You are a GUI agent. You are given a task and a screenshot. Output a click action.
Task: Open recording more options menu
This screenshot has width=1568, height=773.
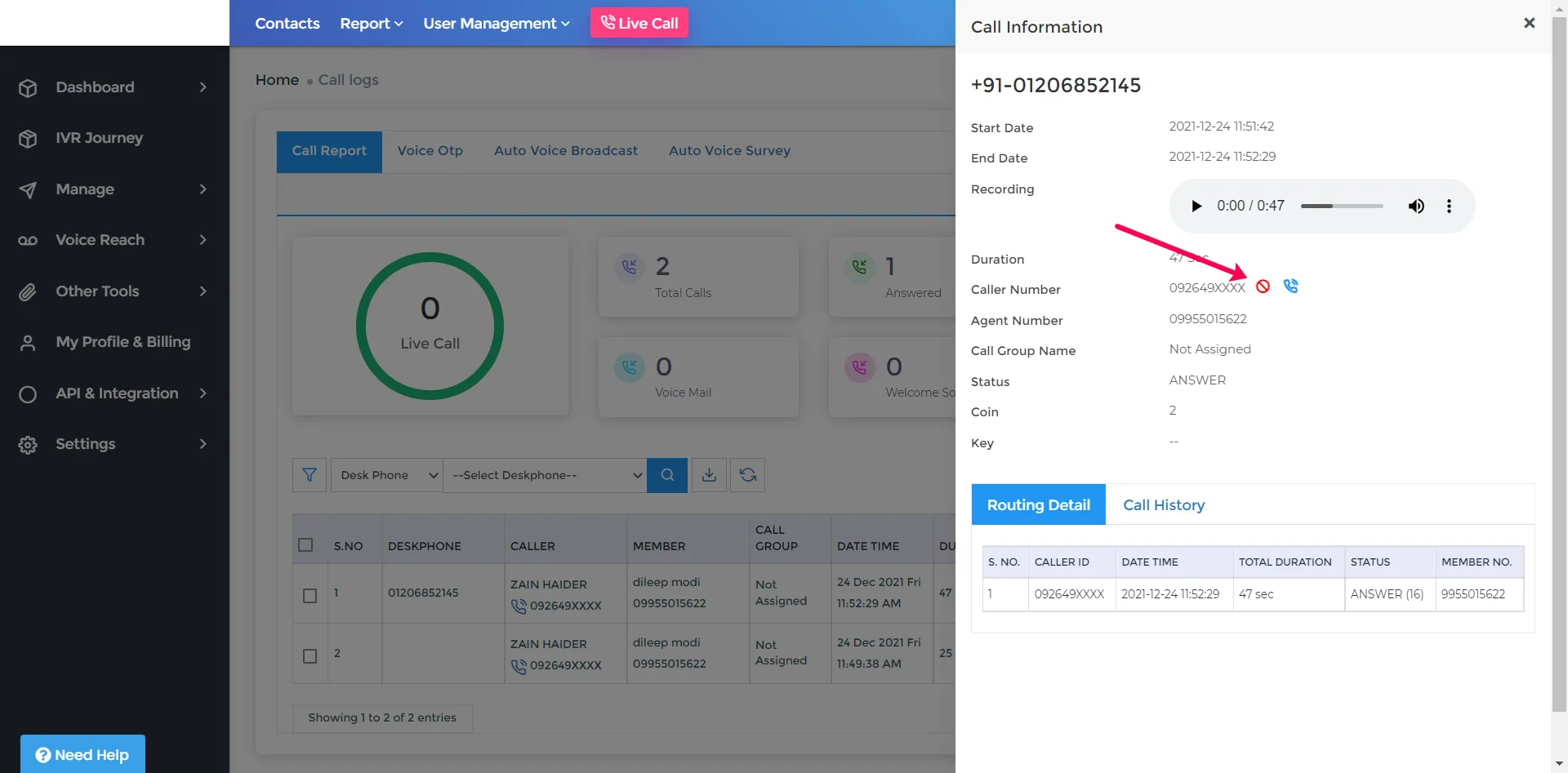[1450, 206]
